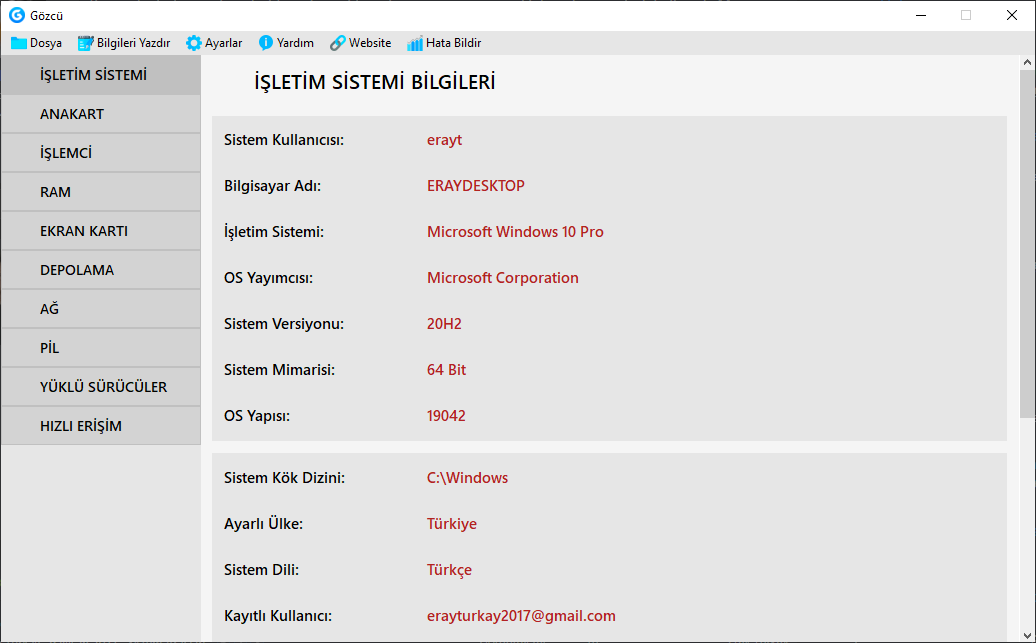Close the Gözcü window

1012,15
